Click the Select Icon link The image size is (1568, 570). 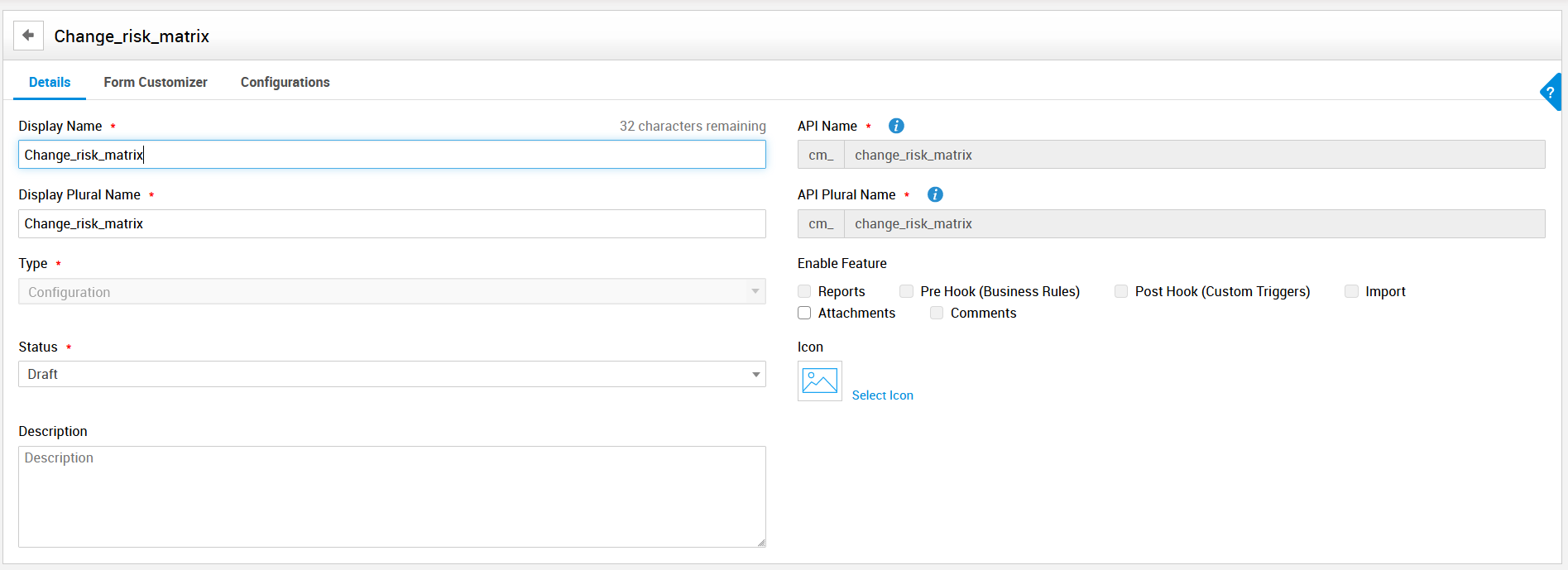tap(882, 395)
